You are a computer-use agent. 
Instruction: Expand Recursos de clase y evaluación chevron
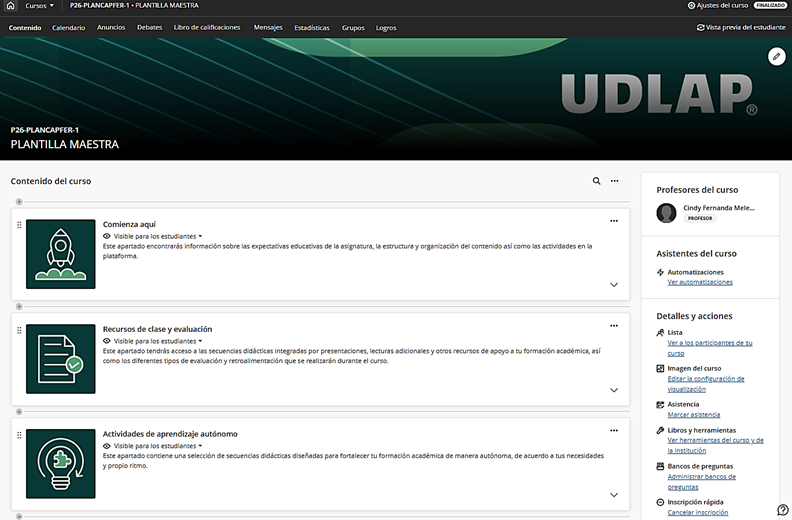[x=614, y=390]
